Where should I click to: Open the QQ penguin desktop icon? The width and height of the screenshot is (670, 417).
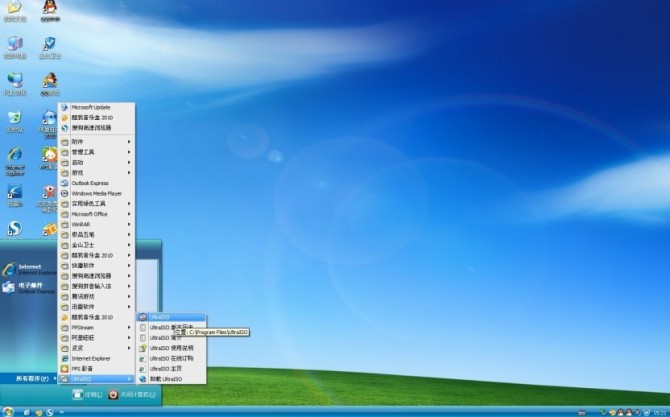click(48, 10)
